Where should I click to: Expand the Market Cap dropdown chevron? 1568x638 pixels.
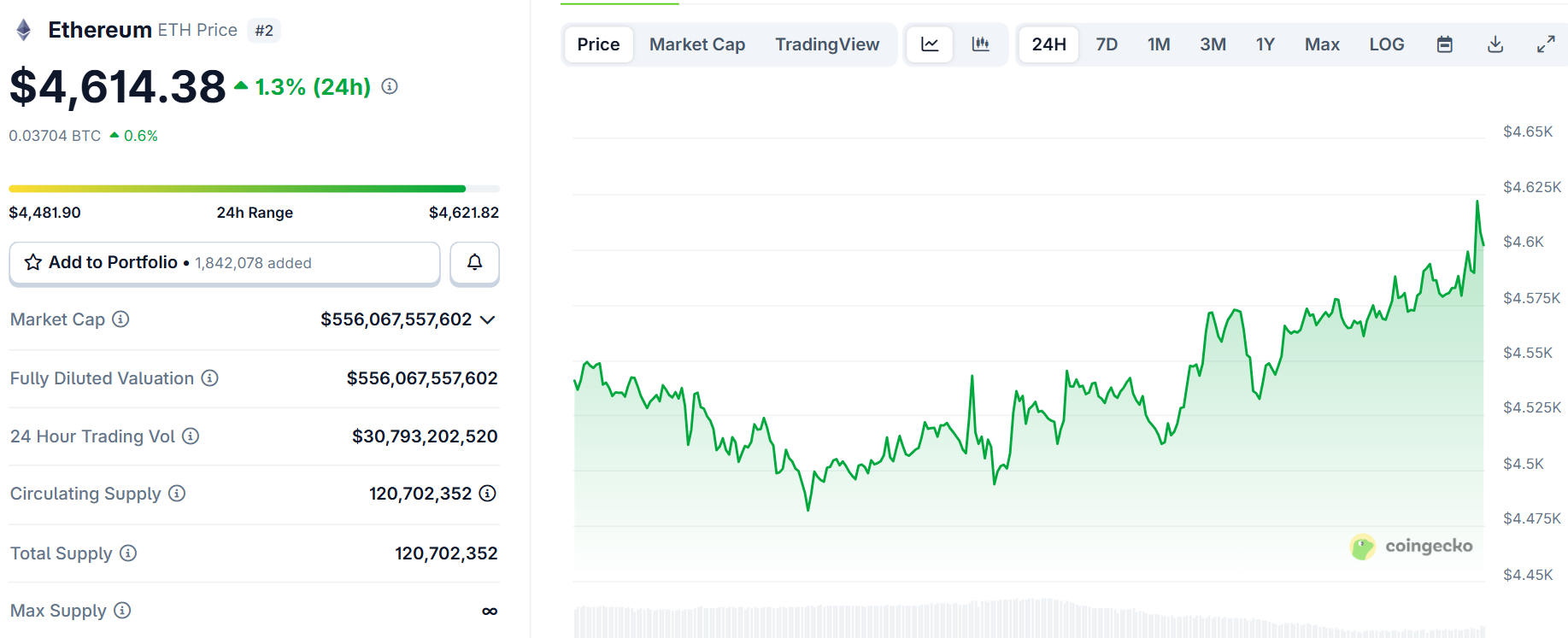click(x=488, y=319)
